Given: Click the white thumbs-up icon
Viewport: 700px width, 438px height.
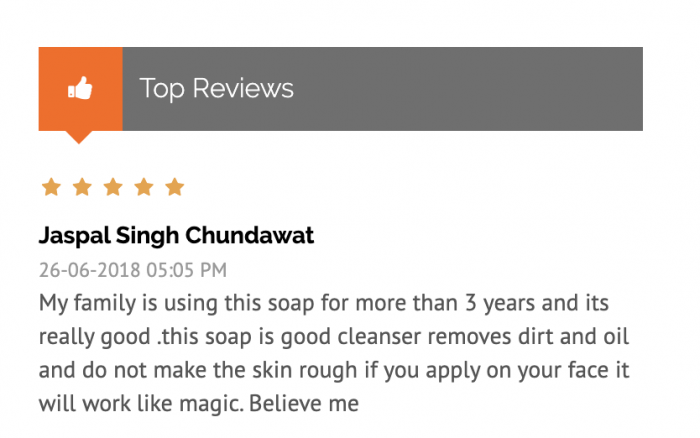Looking at the screenshot, I should (80, 88).
